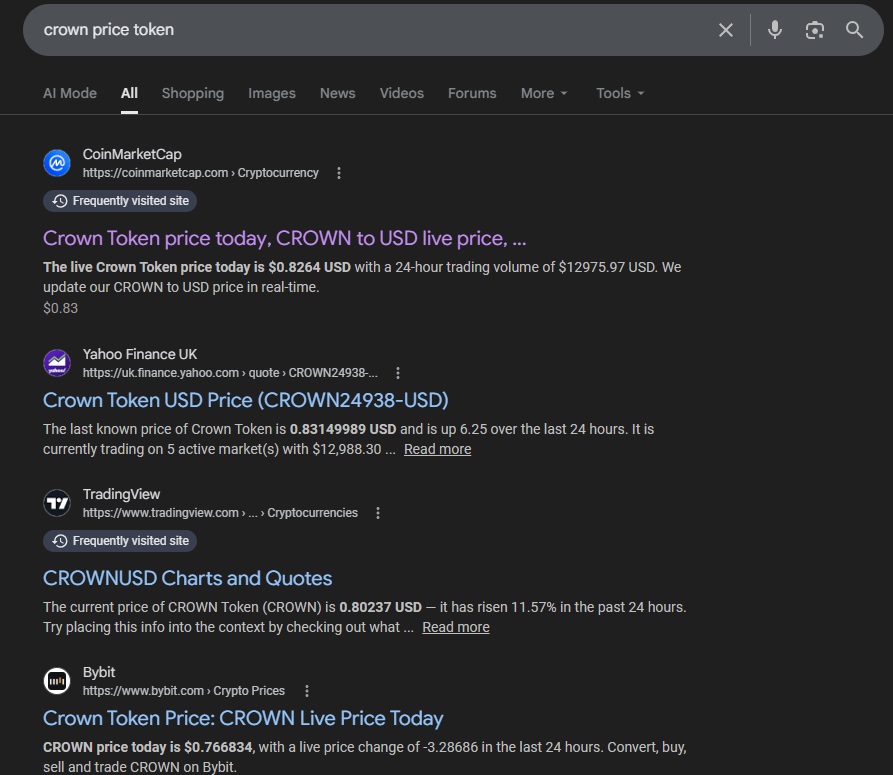Open options menu for the Bybit result
The width and height of the screenshot is (893, 775).
[x=307, y=691]
